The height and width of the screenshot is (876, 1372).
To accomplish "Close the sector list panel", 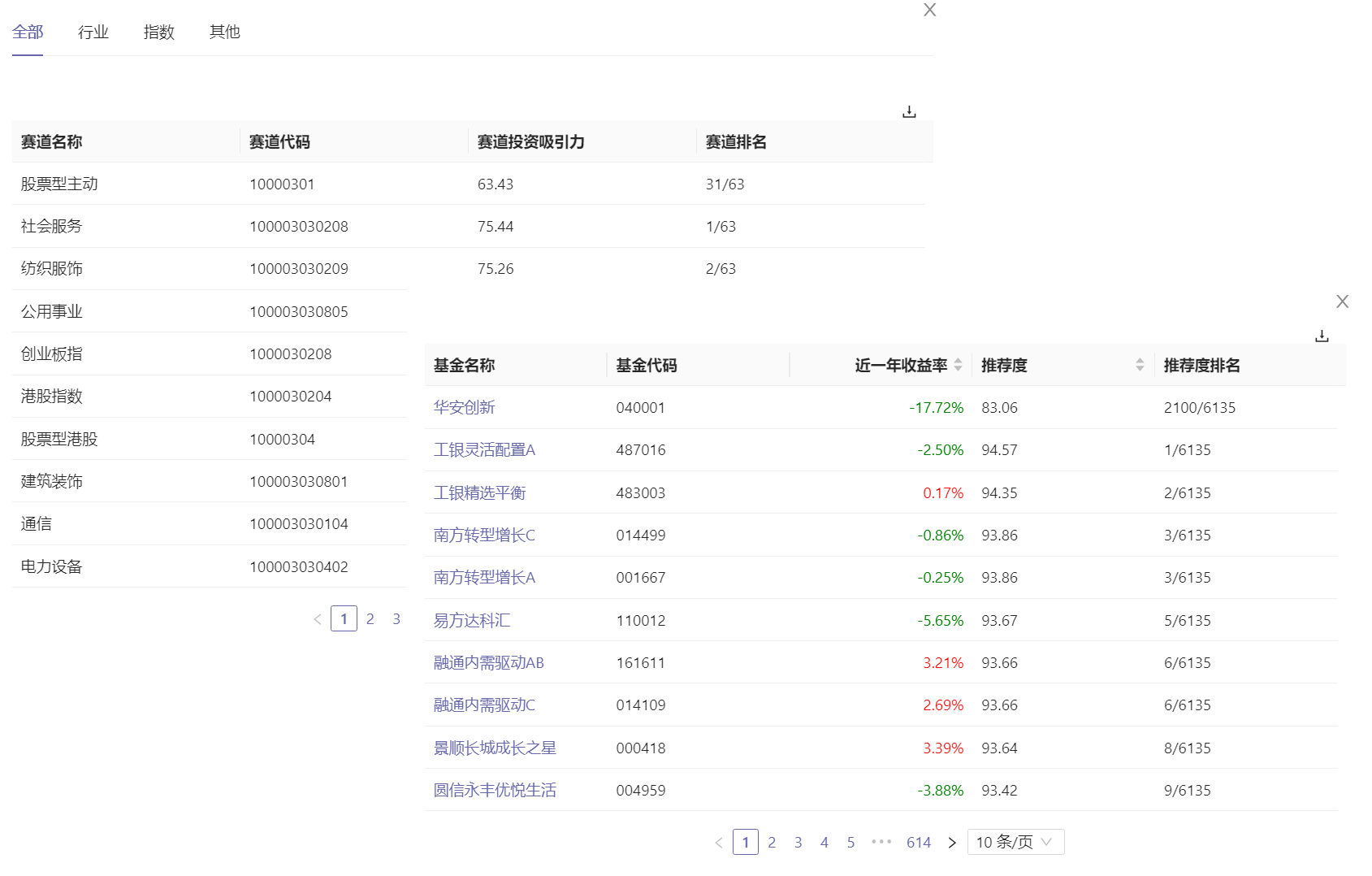I will (930, 10).
